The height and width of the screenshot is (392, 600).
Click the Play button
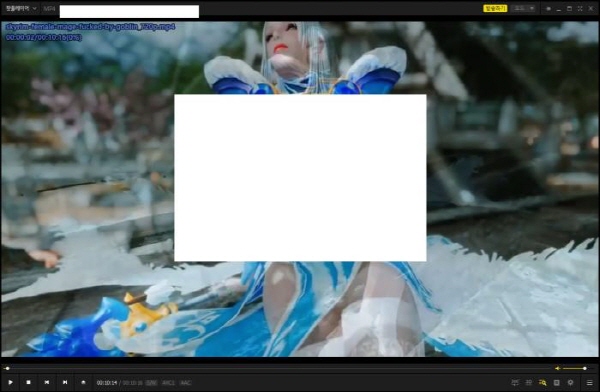pos(10,382)
